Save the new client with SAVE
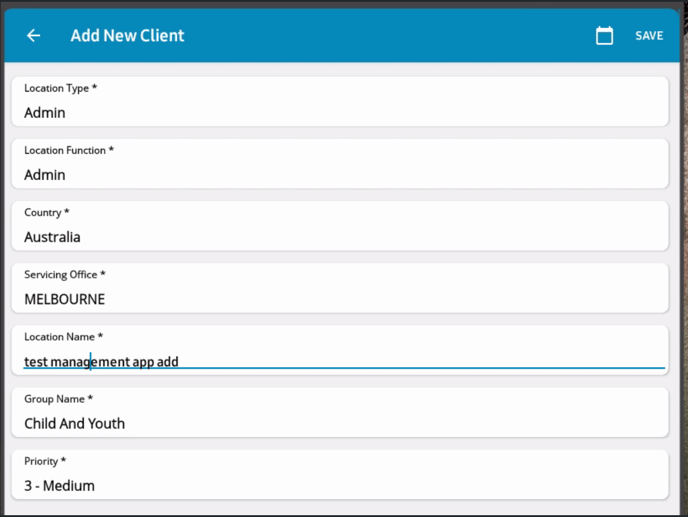688x517 pixels. [x=649, y=36]
